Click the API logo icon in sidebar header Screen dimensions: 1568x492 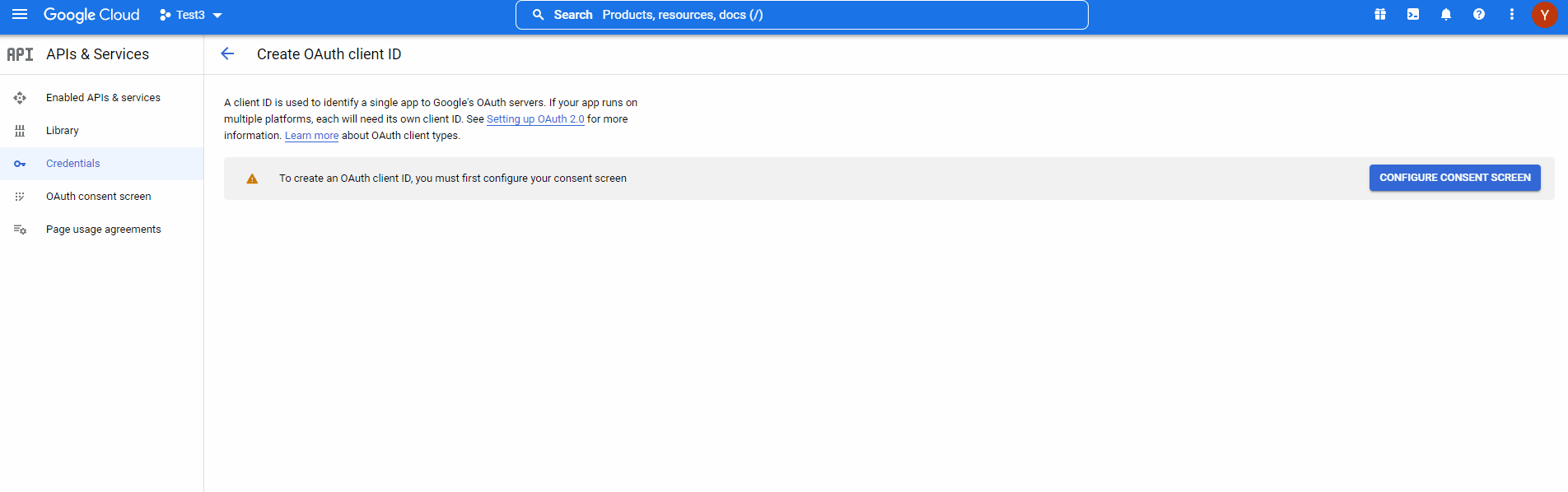pos(20,54)
